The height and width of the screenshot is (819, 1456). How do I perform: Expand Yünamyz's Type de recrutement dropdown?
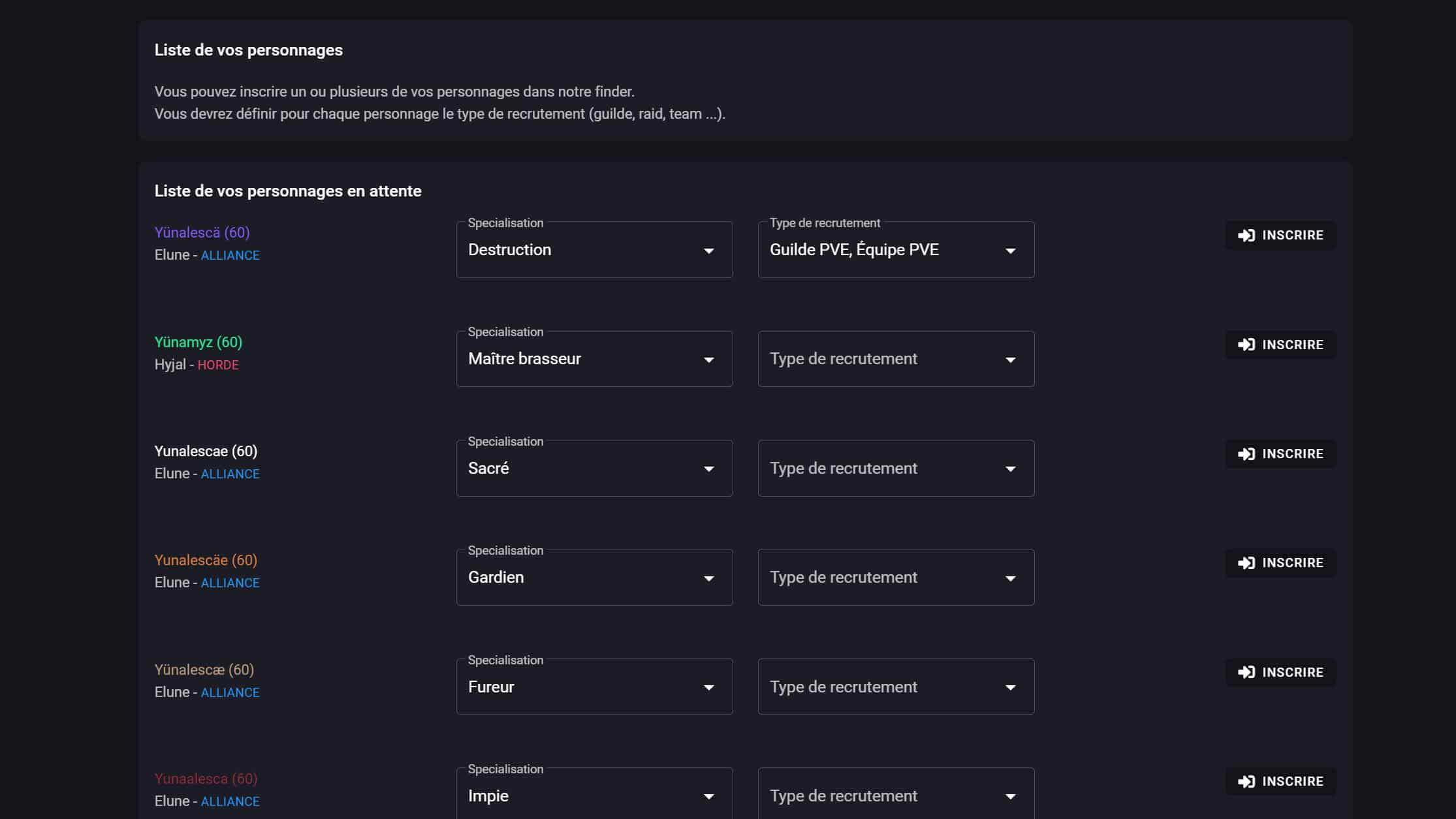pos(895,359)
